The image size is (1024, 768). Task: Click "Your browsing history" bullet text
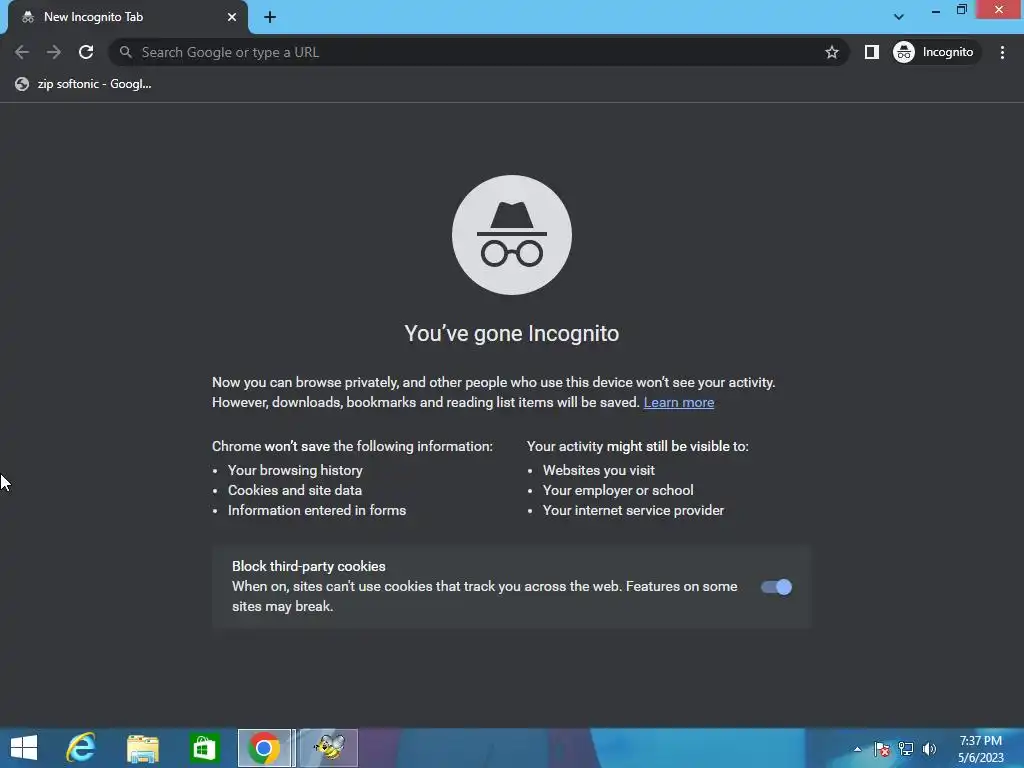(295, 470)
